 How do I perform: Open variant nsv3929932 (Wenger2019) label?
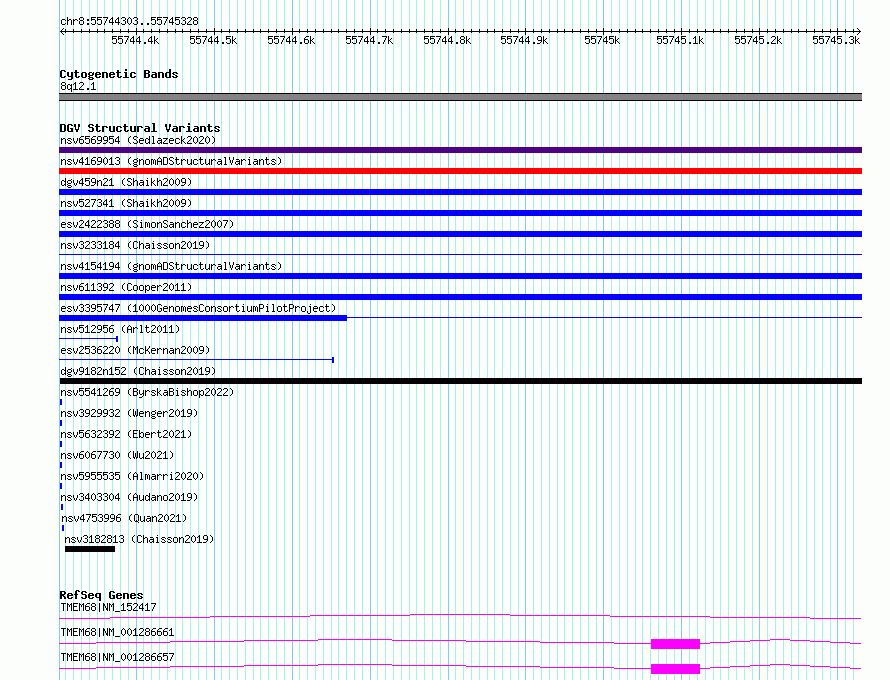[129, 413]
